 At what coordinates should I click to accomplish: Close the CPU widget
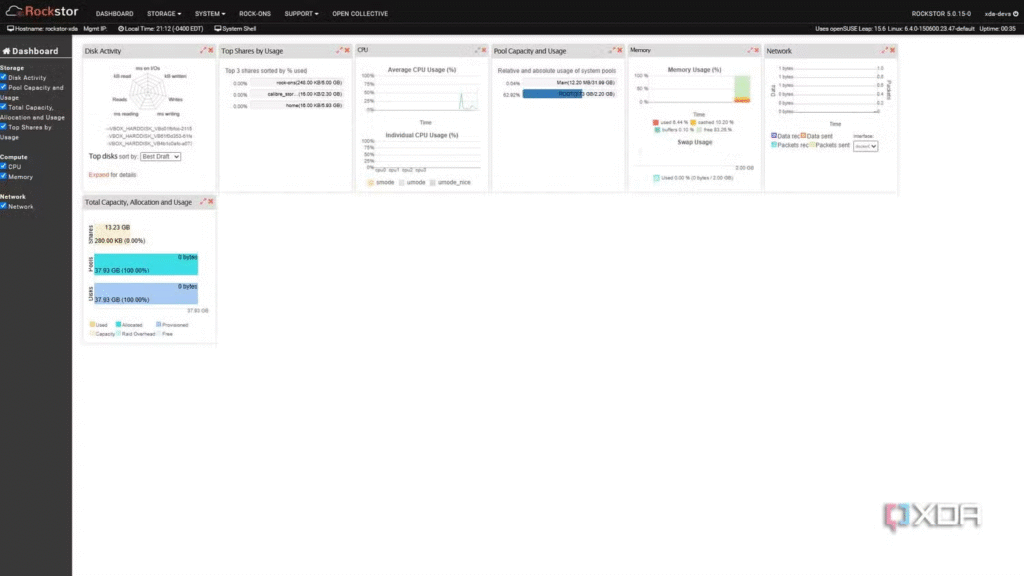tap(483, 50)
